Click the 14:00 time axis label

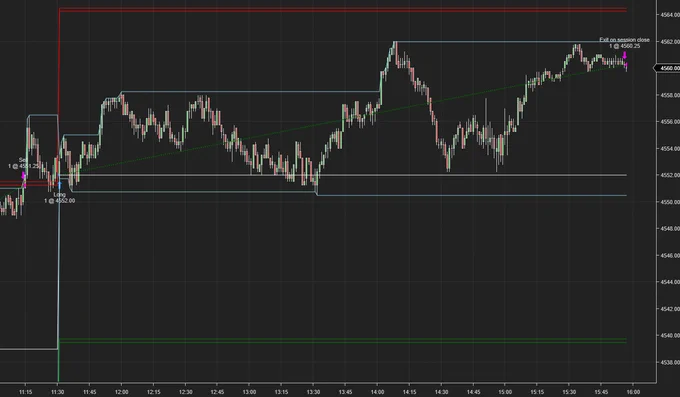pos(377,392)
